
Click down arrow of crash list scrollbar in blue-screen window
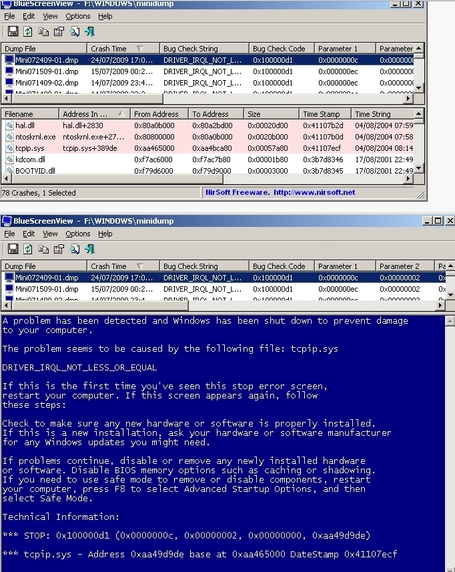(451, 295)
